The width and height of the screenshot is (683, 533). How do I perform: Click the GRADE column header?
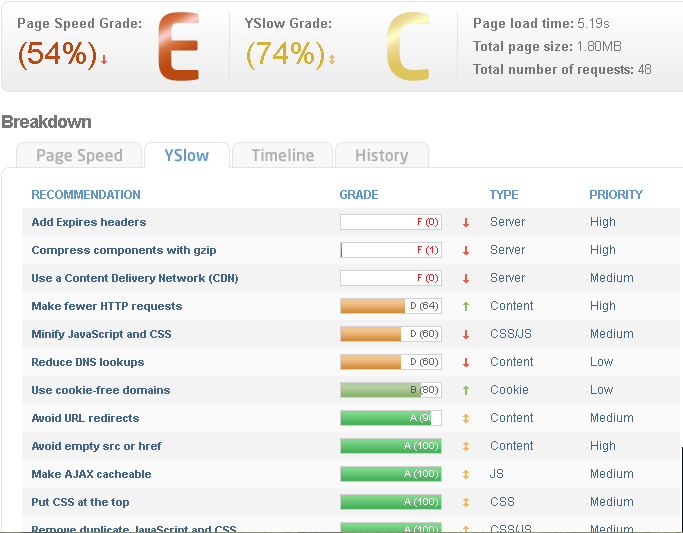point(359,195)
